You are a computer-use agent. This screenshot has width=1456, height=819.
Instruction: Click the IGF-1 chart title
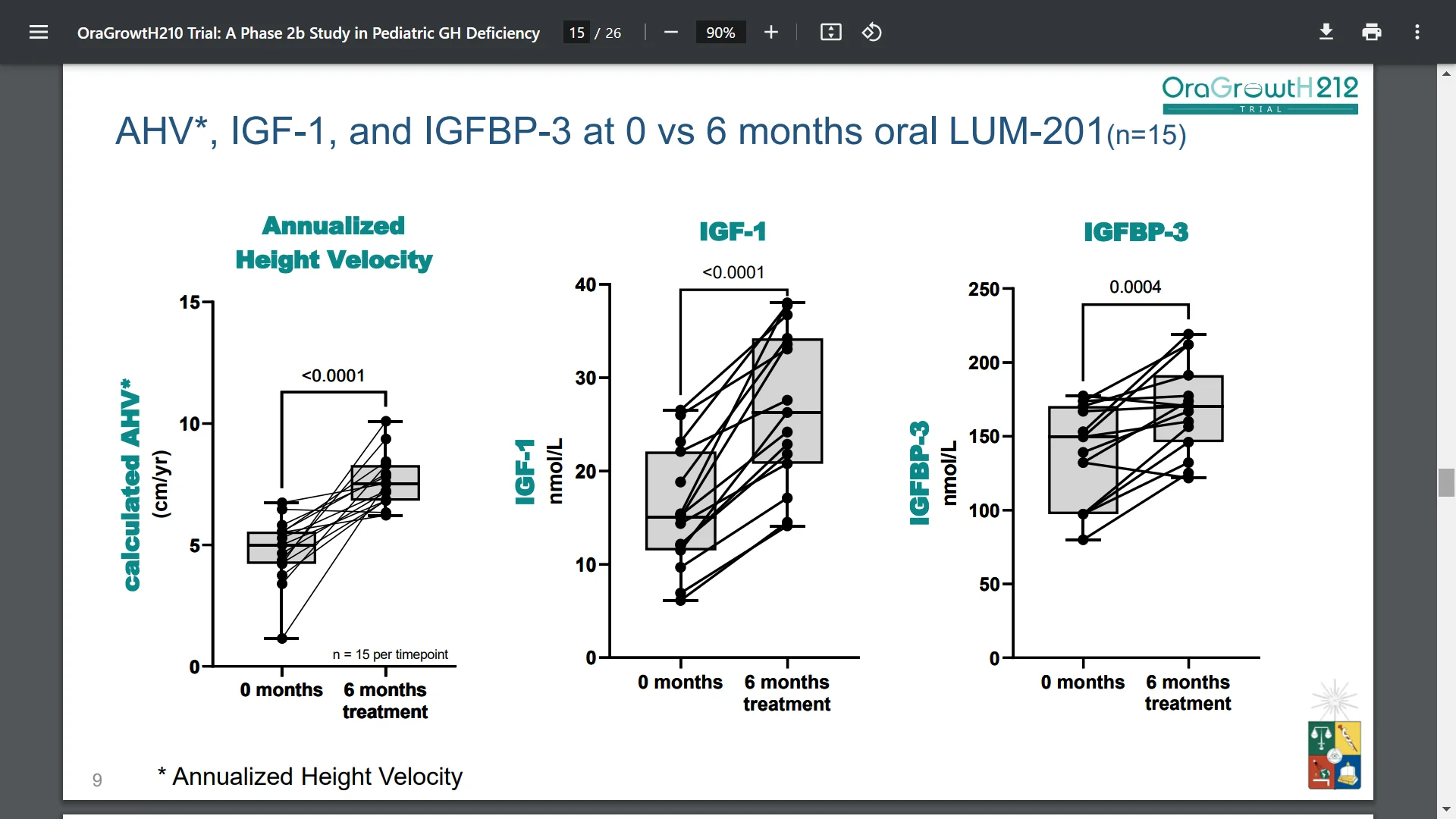(x=733, y=231)
